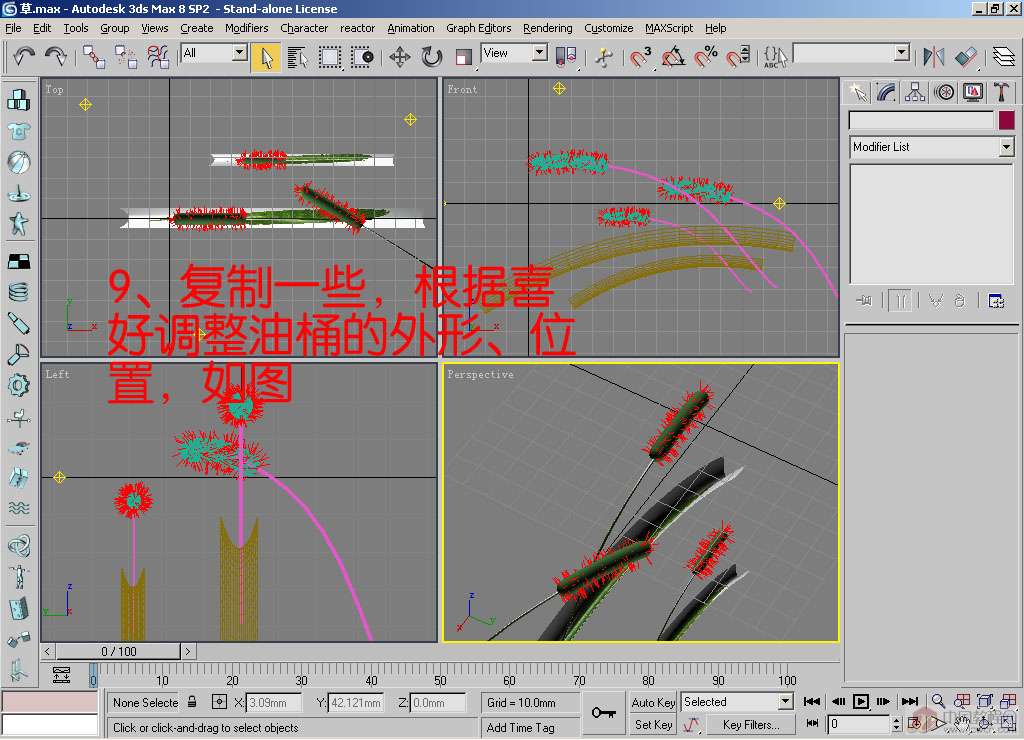Pick the Select Object arrow tool
The width and height of the screenshot is (1024, 740).
pos(266,57)
